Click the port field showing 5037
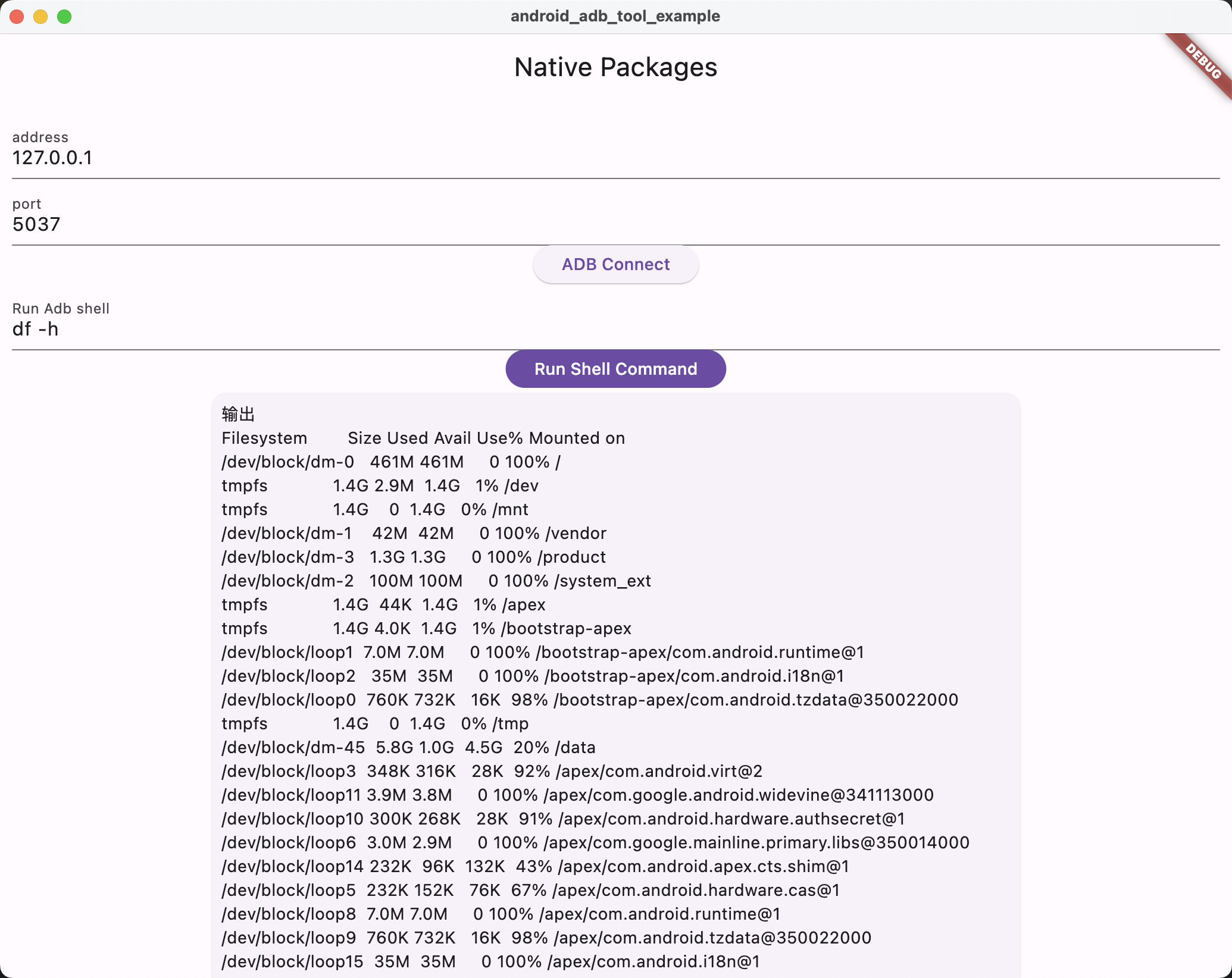 (x=615, y=224)
